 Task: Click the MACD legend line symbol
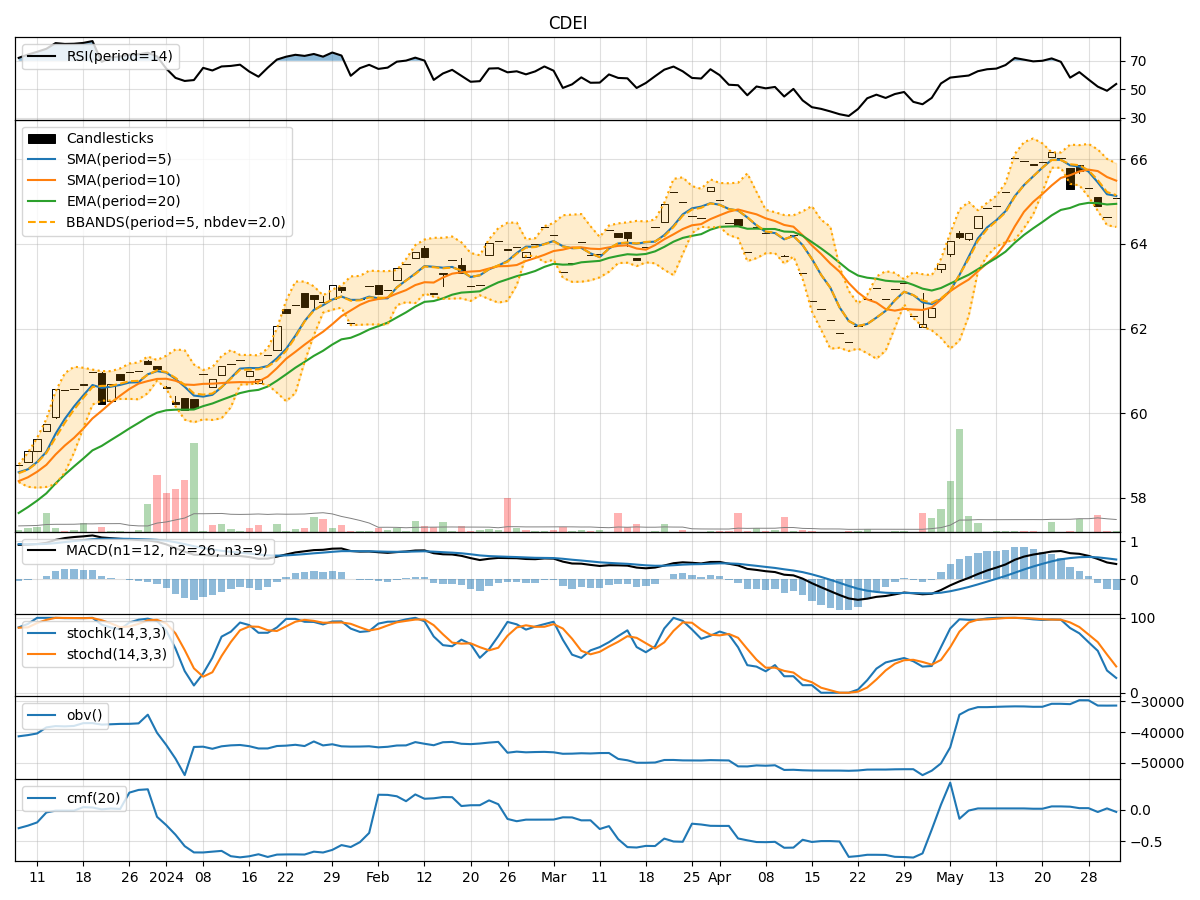click(x=39, y=549)
